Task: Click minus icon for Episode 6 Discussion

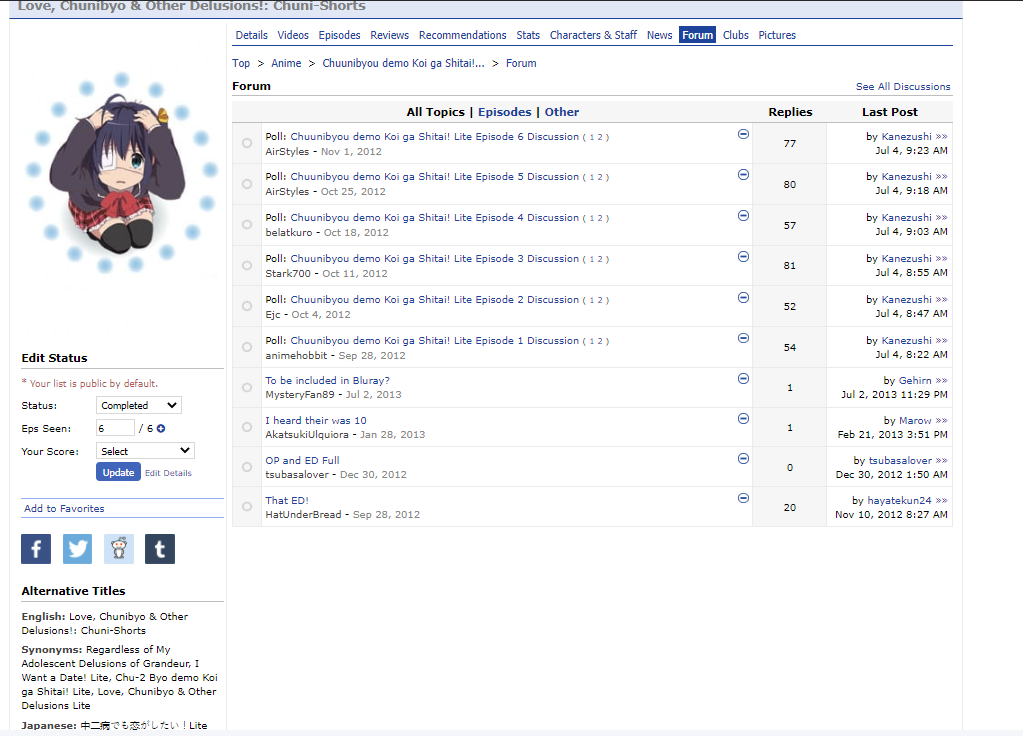Action: click(743, 134)
